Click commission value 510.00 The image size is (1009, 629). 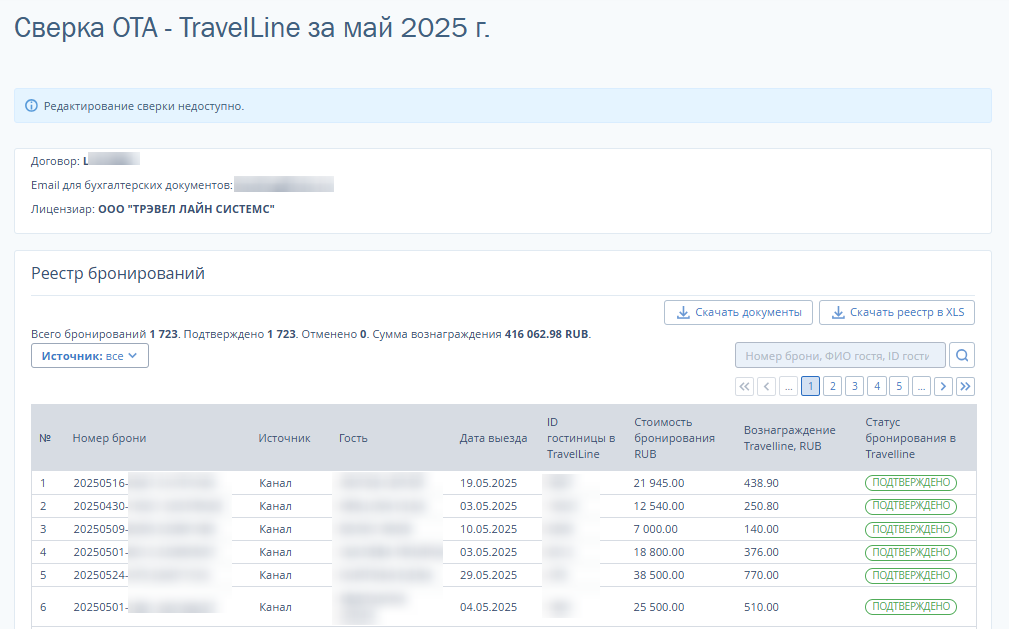click(761, 607)
